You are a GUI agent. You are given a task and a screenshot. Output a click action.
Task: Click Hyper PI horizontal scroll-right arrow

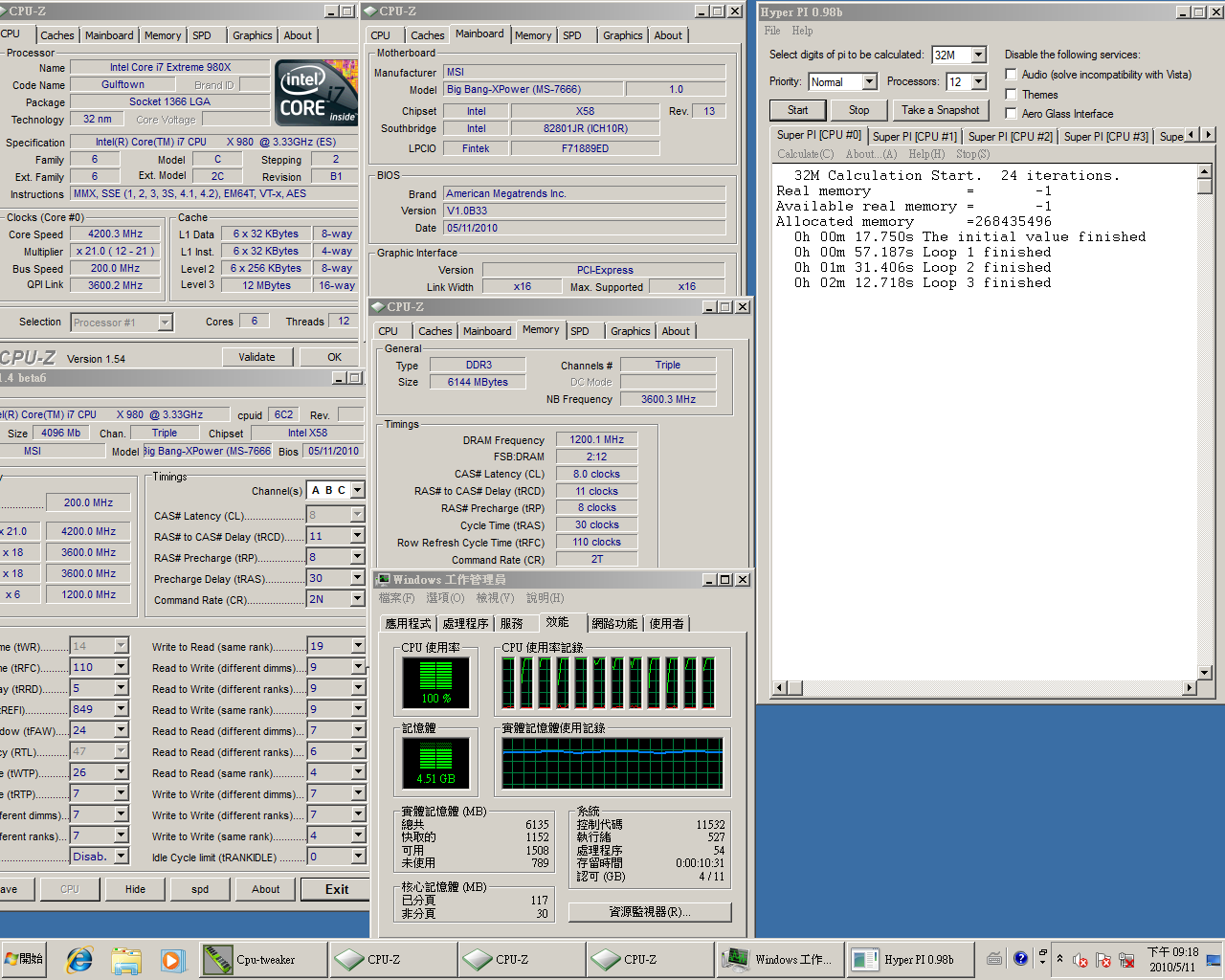click(x=1190, y=687)
